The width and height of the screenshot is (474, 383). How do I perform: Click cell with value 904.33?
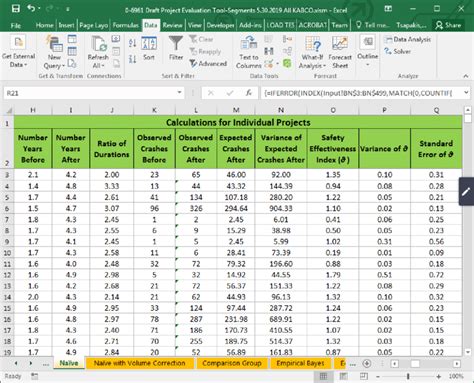pyautogui.click(x=281, y=208)
